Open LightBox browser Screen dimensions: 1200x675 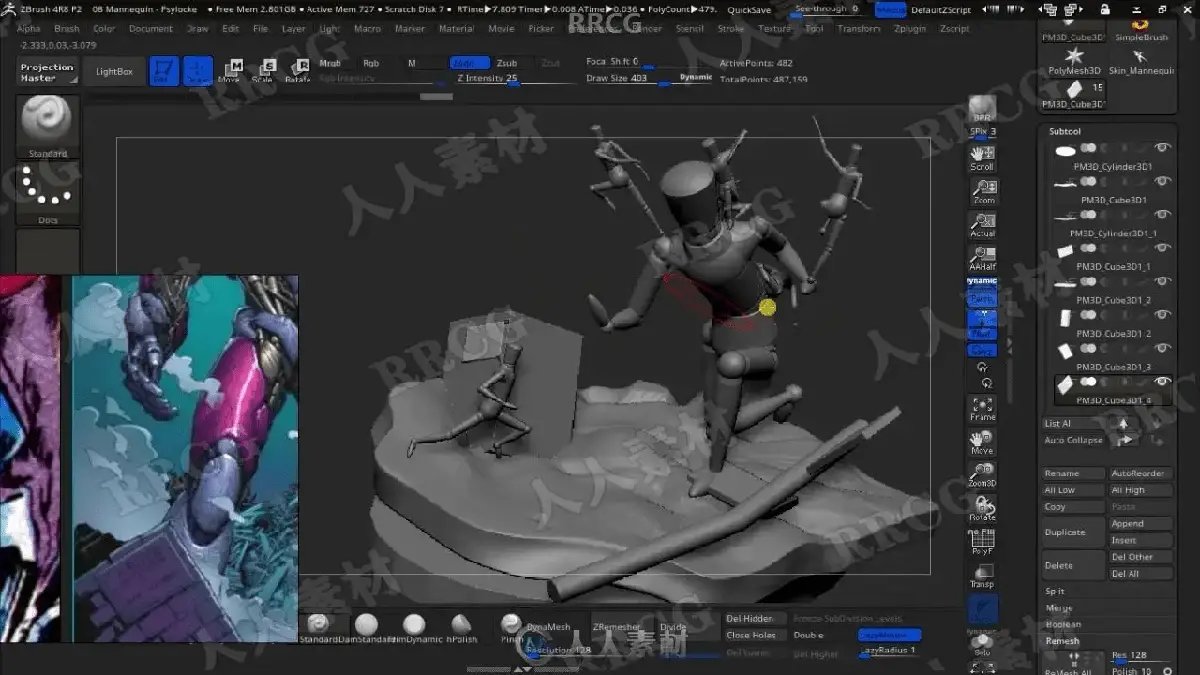pos(113,72)
